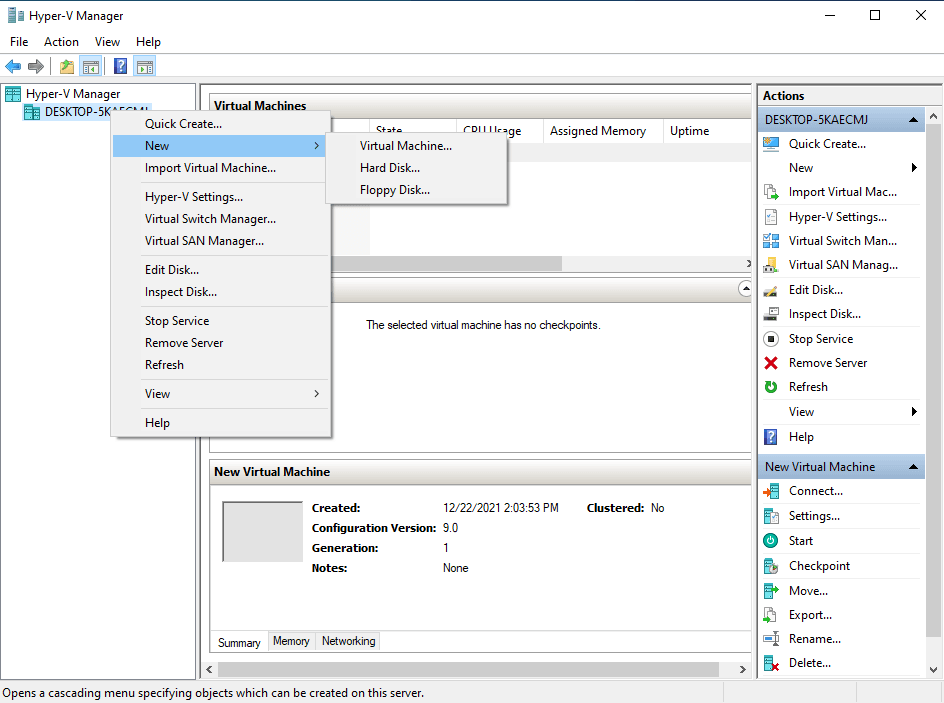Select Inspect Disk... in the context menu
The width and height of the screenshot is (944, 703).
click(x=221, y=292)
